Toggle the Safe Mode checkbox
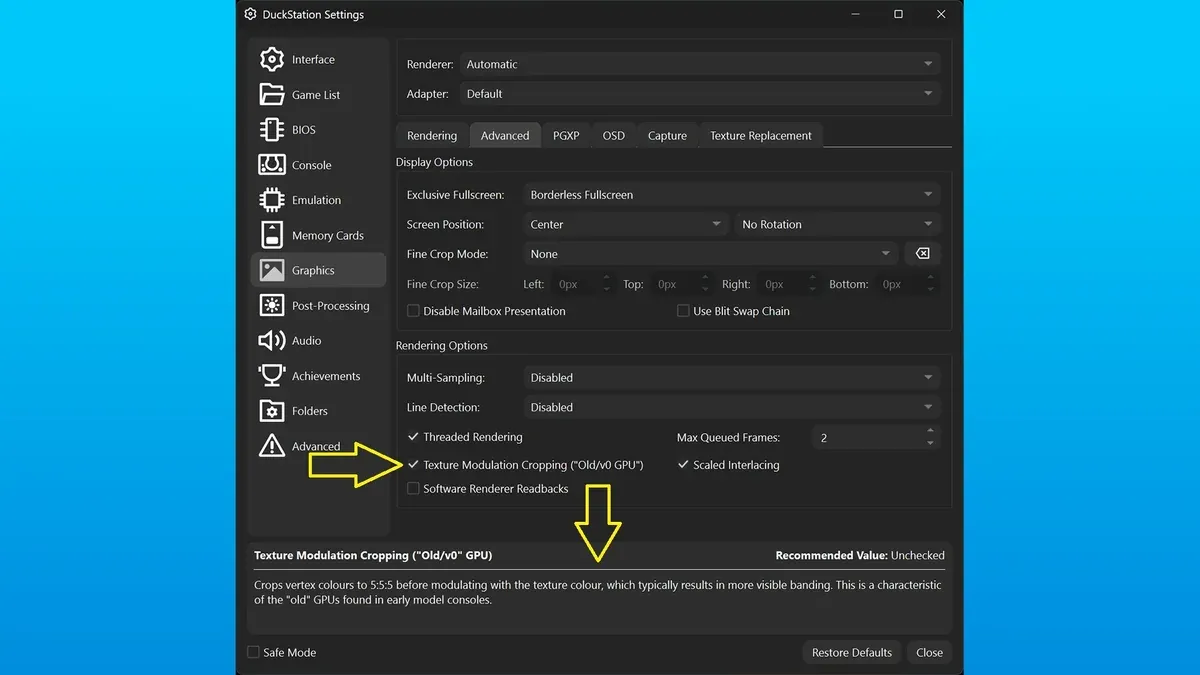Viewport: 1200px width, 675px height. [x=253, y=652]
